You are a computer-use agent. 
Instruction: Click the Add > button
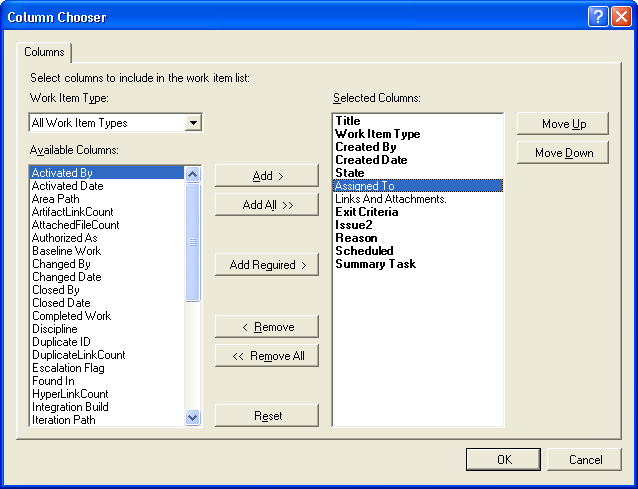tap(267, 176)
